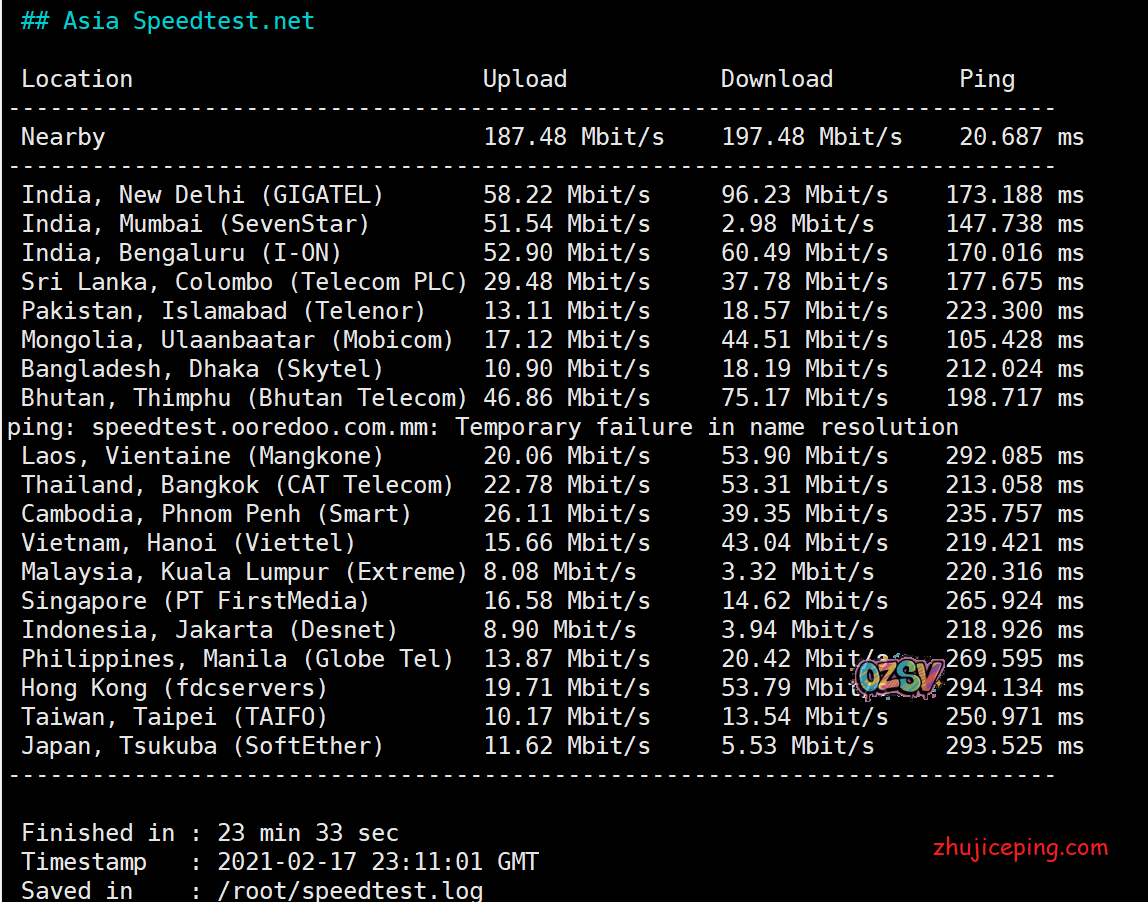The width and height of the screenshot is (1148, 902).
Task: Click the /root/speedtest.log file path
Action: click(x=350, y=890)
